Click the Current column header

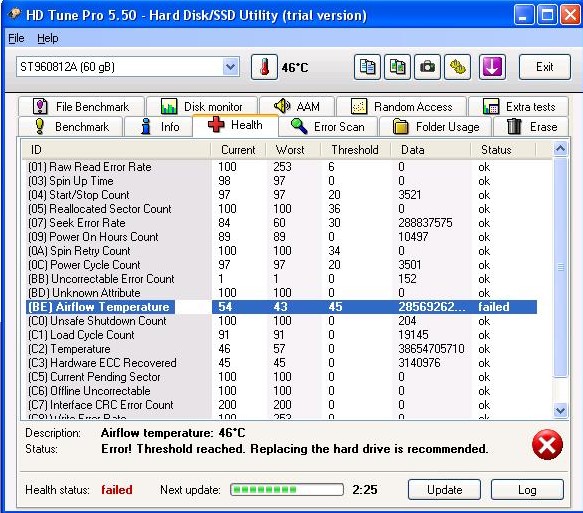point(238,150)
